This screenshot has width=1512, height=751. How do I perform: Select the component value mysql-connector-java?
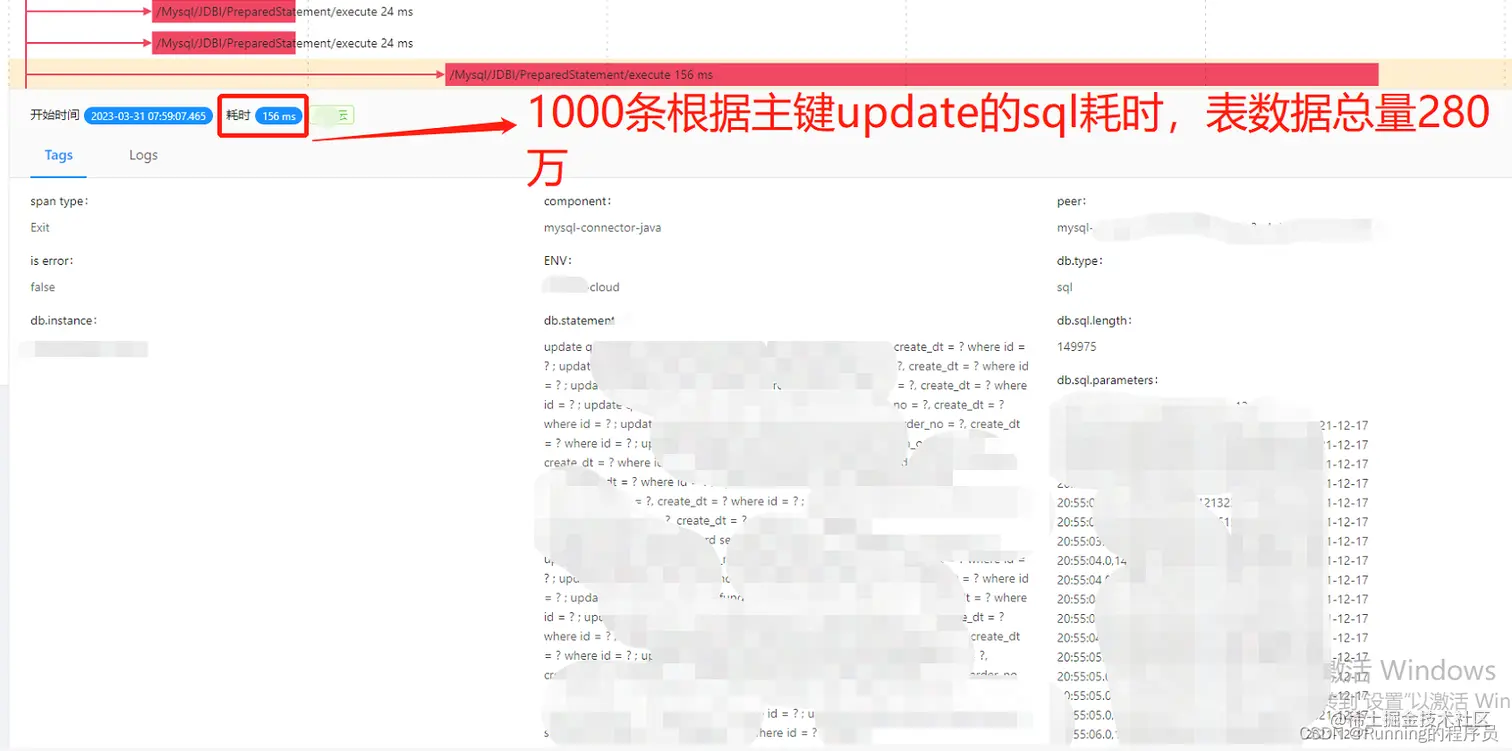coord(600,227)
